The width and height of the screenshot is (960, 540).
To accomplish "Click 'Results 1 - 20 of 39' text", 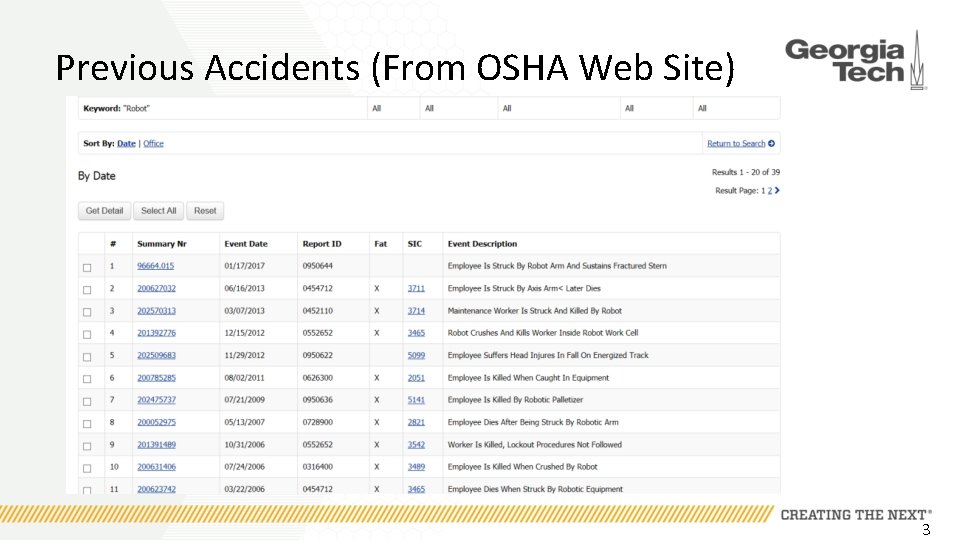I will click(746, 172).
